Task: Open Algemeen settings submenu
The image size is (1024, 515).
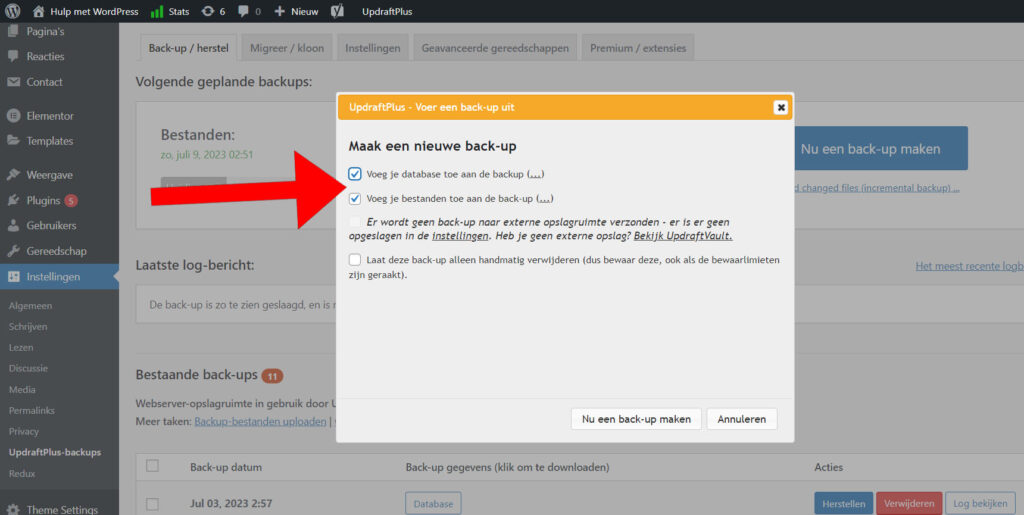Action: click(31, 305)
